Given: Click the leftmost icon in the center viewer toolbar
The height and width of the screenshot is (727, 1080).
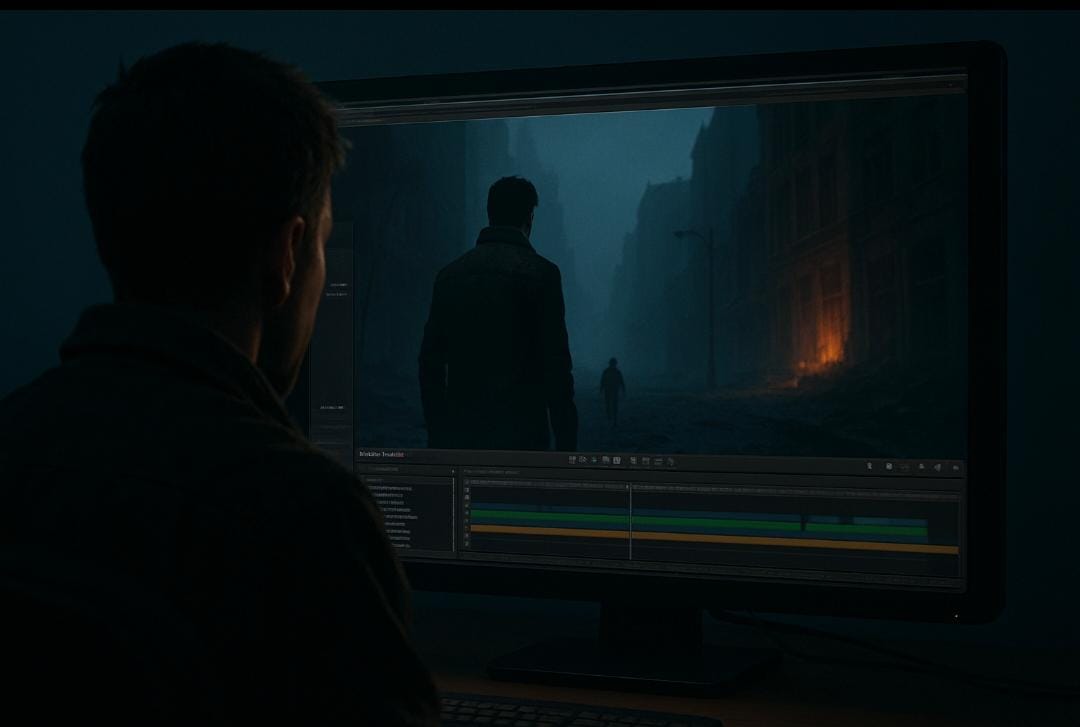Looking at the screenshot, I should (x=572, y=460).
